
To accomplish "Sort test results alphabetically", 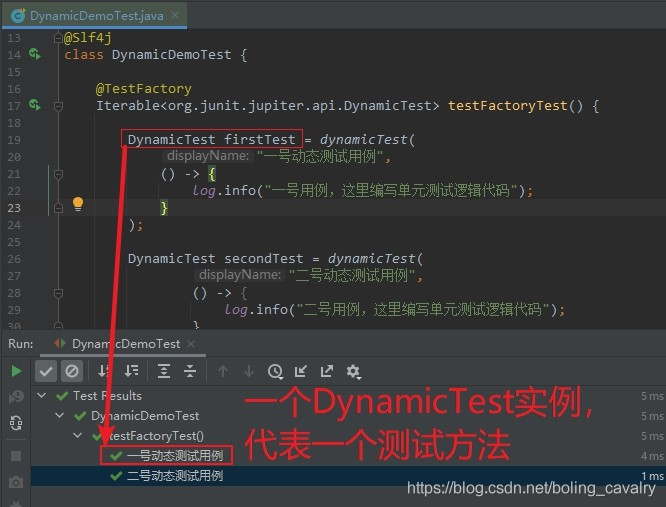I will pos(103,372).
